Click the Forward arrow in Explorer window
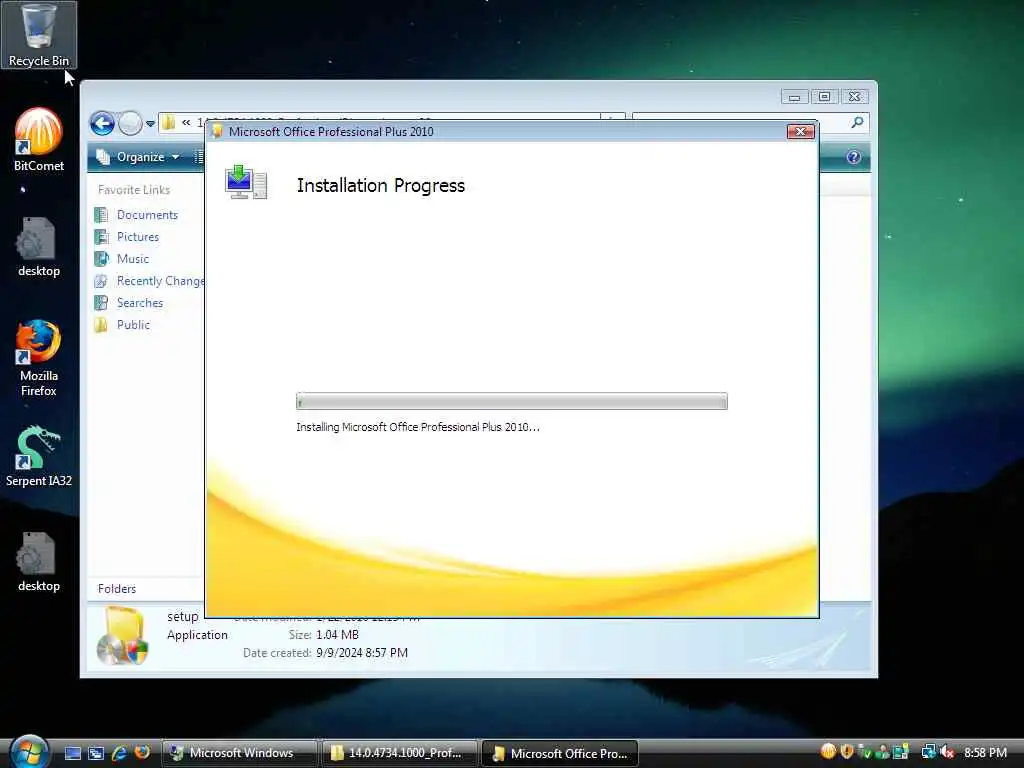 [131, 123]
